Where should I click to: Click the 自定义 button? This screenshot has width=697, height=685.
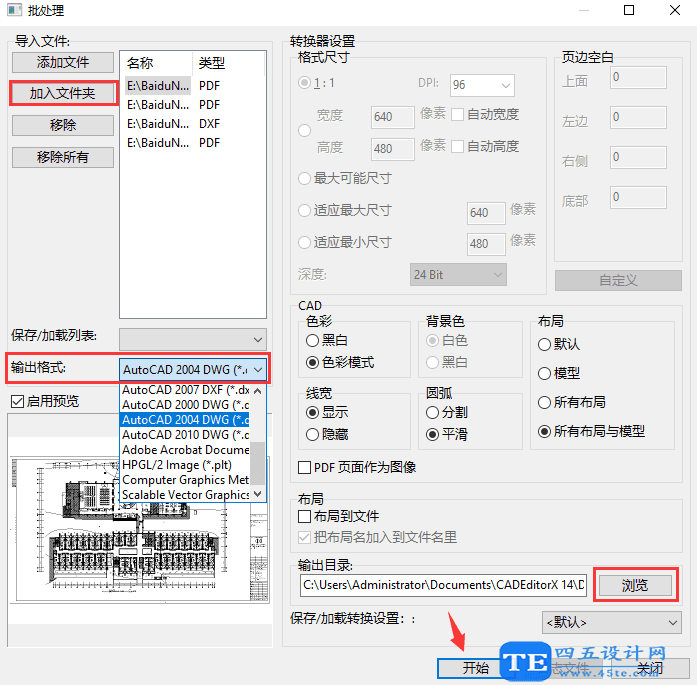point(618,280)
